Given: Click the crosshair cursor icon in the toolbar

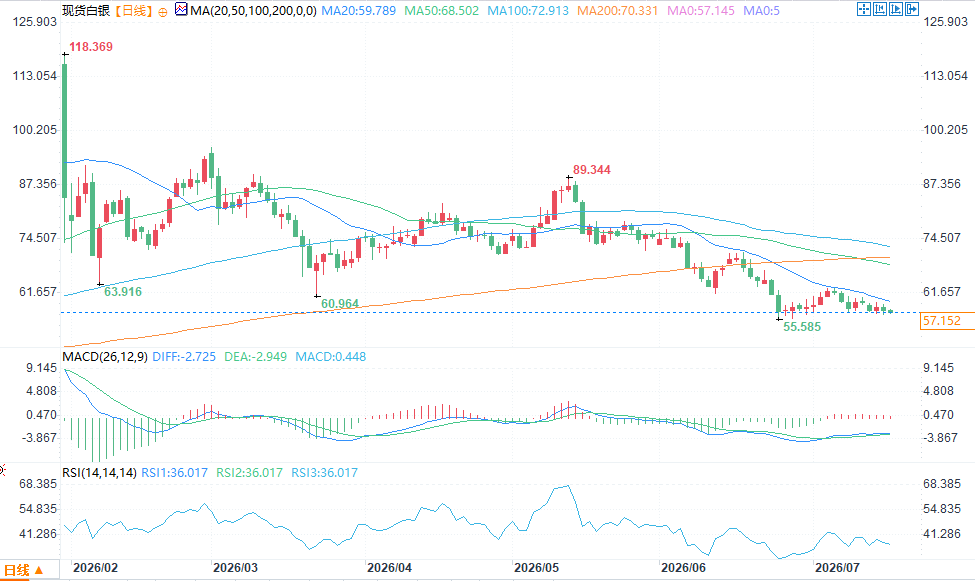Looking at the screenshot, I should point(864,9).
